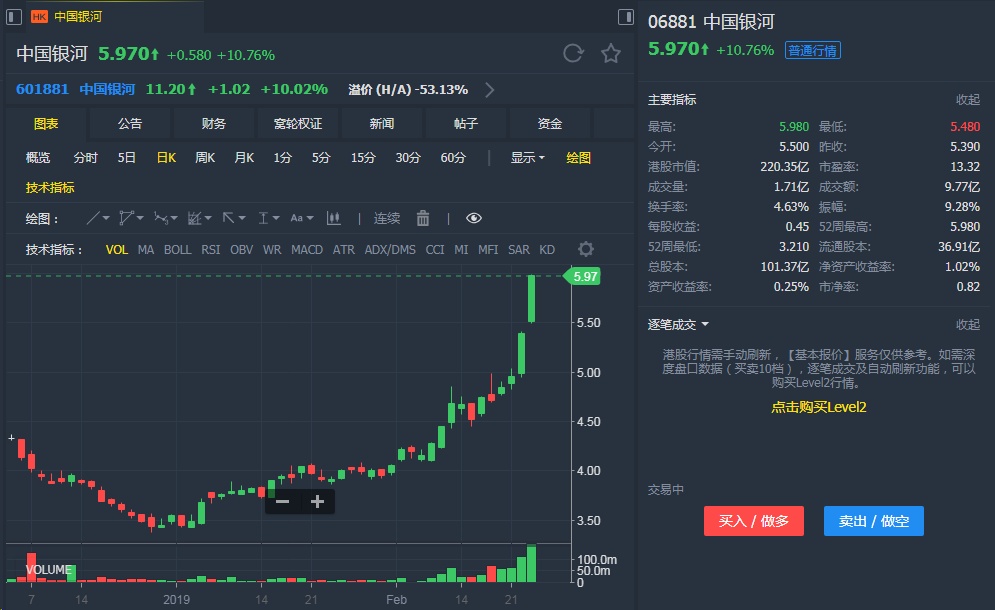
Task: Toggle the SAR indicator
Action: [x=518, y=249]
